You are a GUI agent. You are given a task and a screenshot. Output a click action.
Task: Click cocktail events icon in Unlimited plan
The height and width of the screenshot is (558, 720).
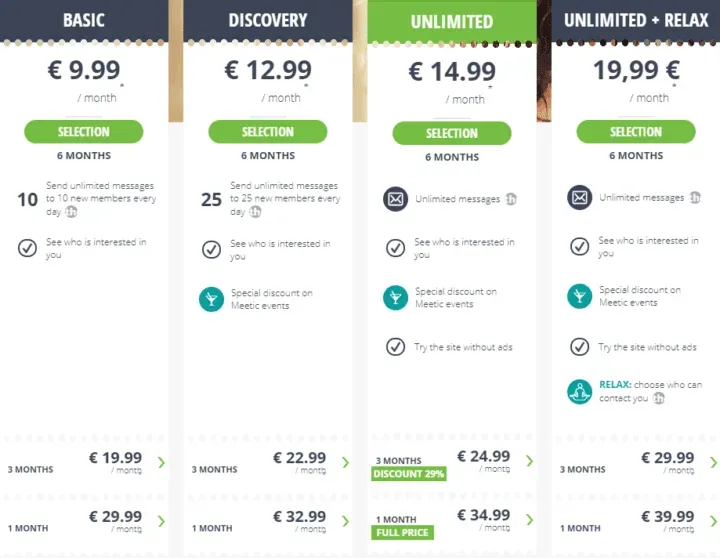[x=395, y=297]
